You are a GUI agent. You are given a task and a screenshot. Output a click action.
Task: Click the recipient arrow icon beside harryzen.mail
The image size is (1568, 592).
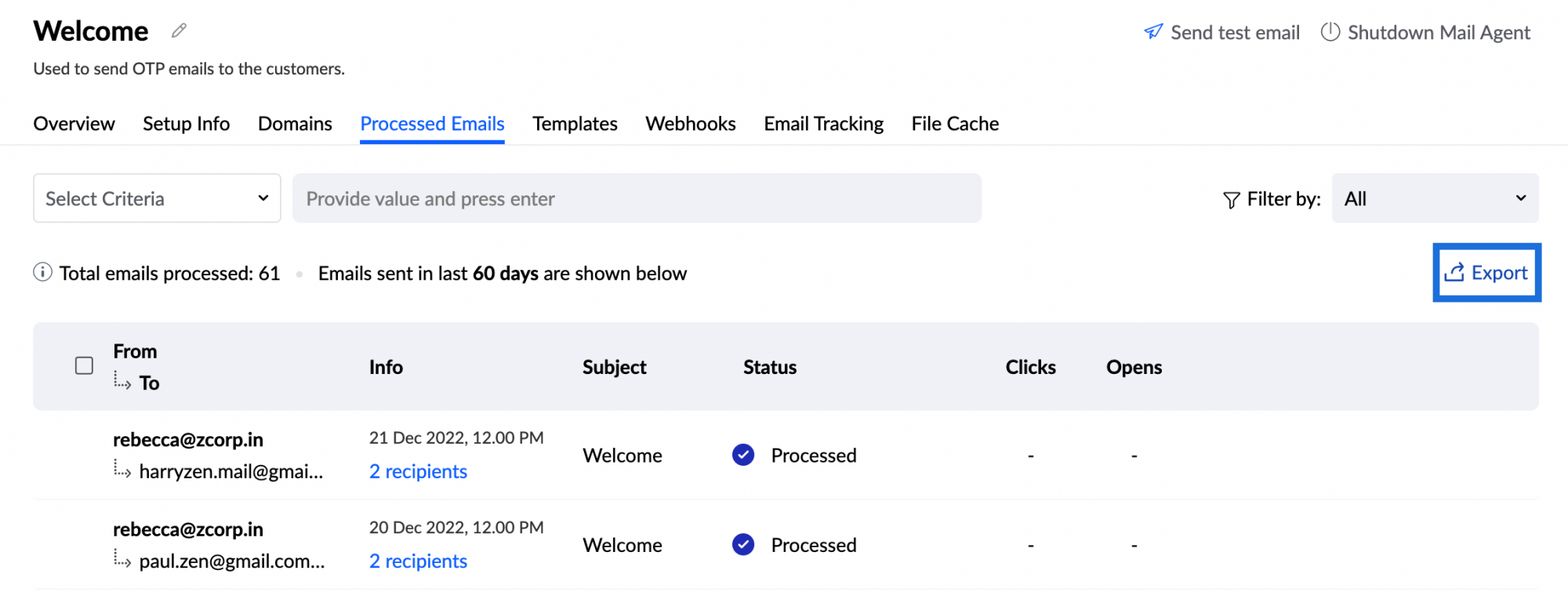pos(122,470)
